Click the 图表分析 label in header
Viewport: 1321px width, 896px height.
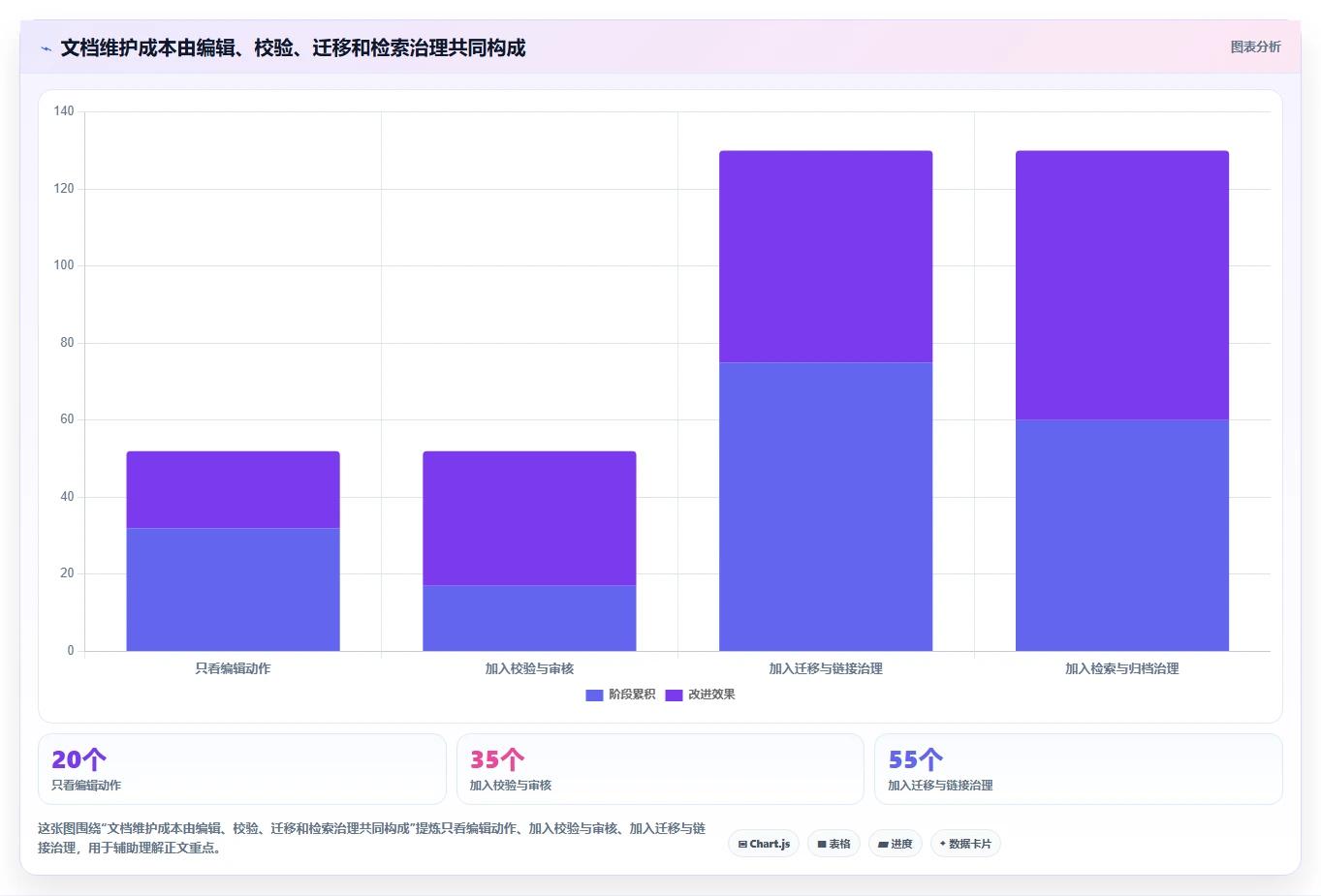coord(1255,46)
